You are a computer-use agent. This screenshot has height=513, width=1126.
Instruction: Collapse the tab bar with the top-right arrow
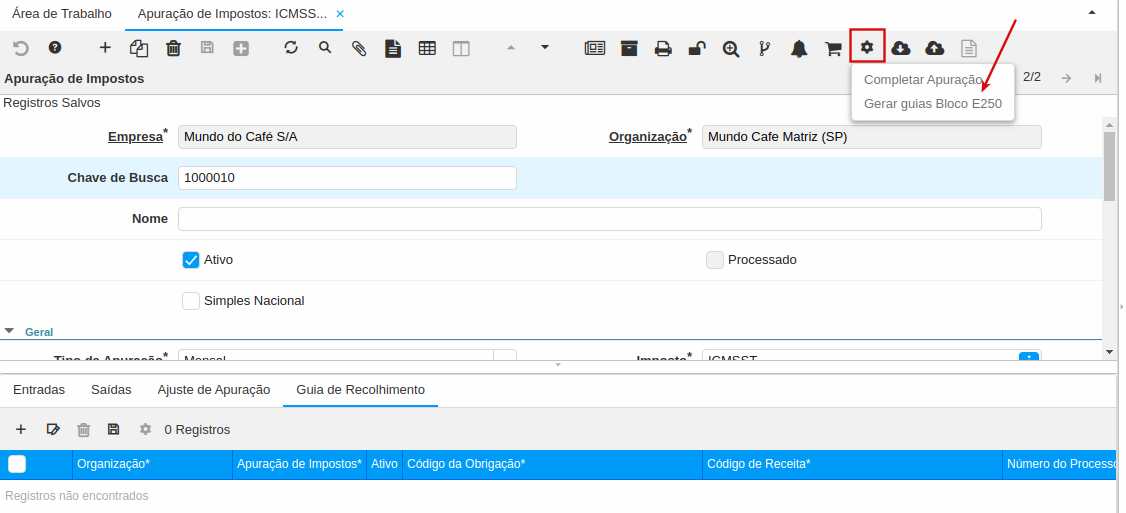[1091, 13]
